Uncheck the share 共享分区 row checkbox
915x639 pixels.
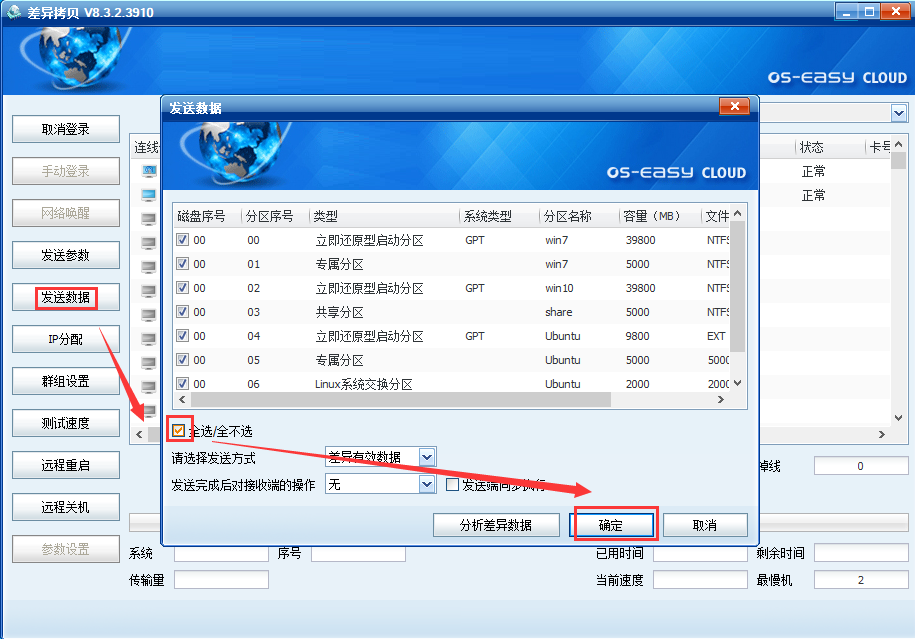coord(182,312)
